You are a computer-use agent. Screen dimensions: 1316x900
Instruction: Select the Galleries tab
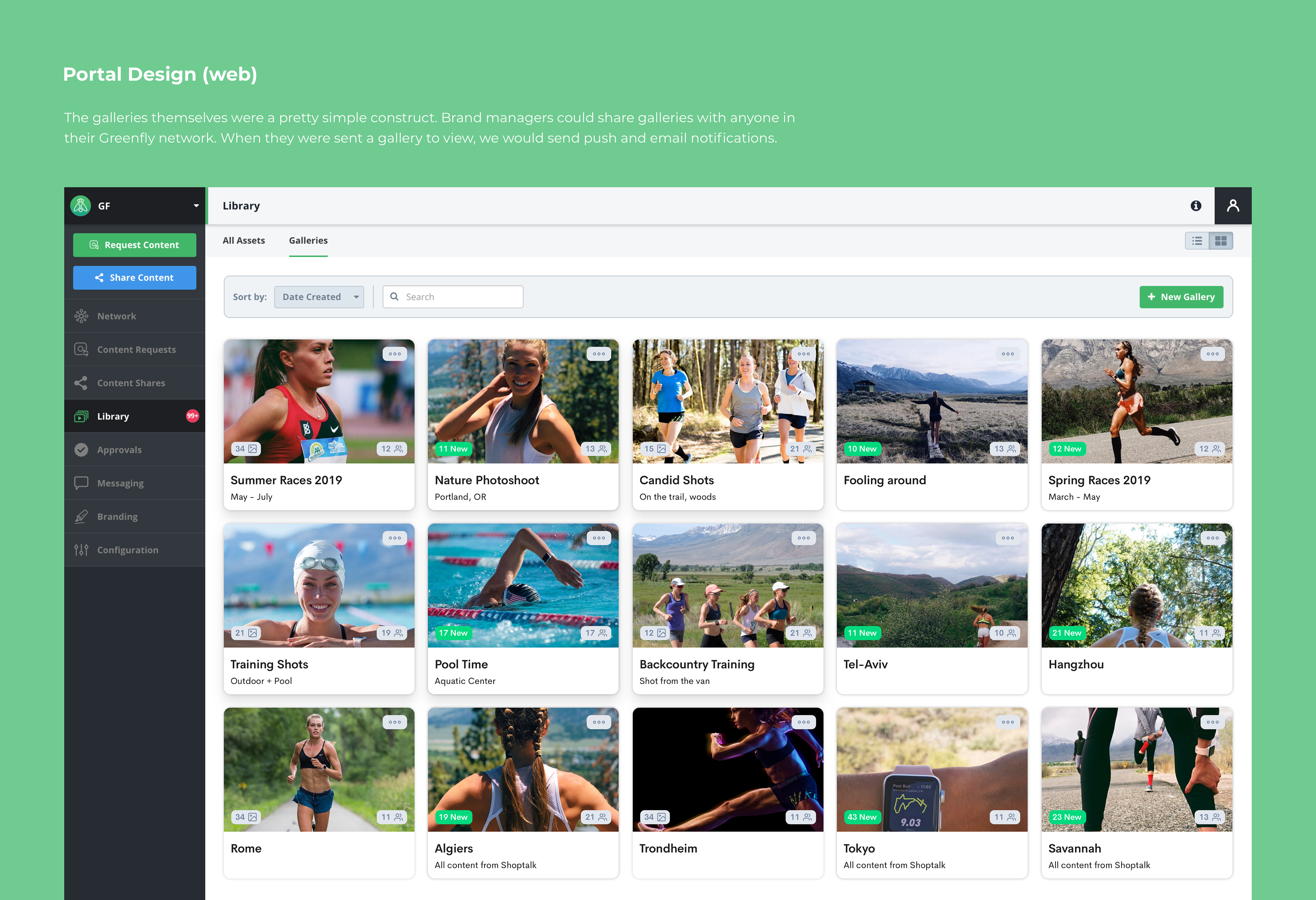308,240
